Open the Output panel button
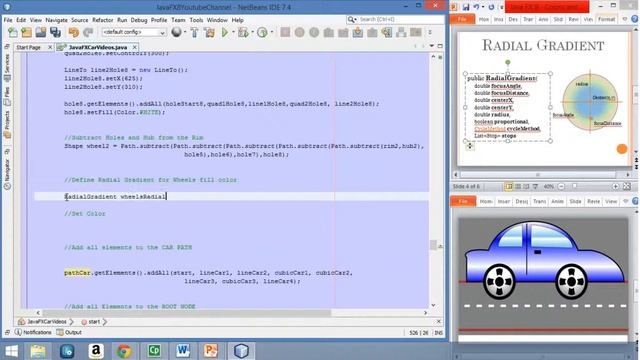This screenshot has height=360, width=640. (69, 332)
